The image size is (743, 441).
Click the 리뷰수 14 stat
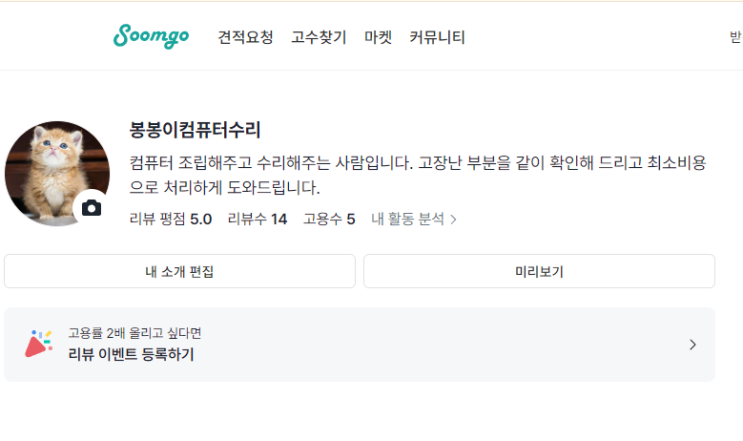(257, 219)
